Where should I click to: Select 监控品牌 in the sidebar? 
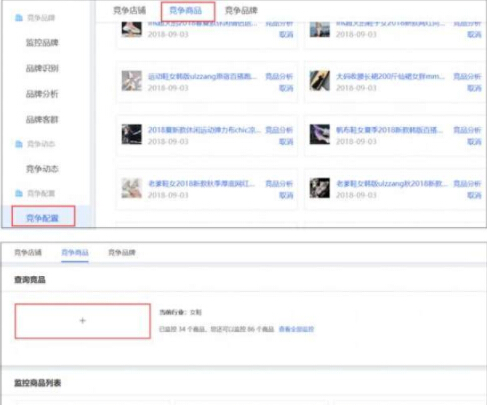(42, 43)
